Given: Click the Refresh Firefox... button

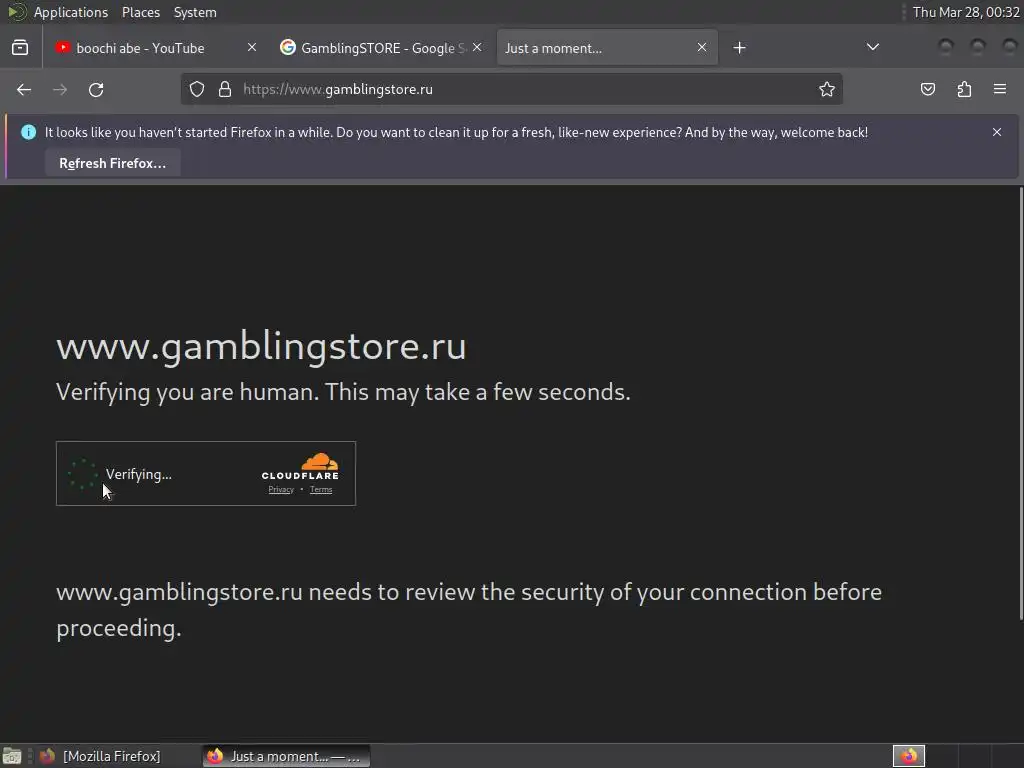Looking at the screenshot, I should (x=112, y=163).
